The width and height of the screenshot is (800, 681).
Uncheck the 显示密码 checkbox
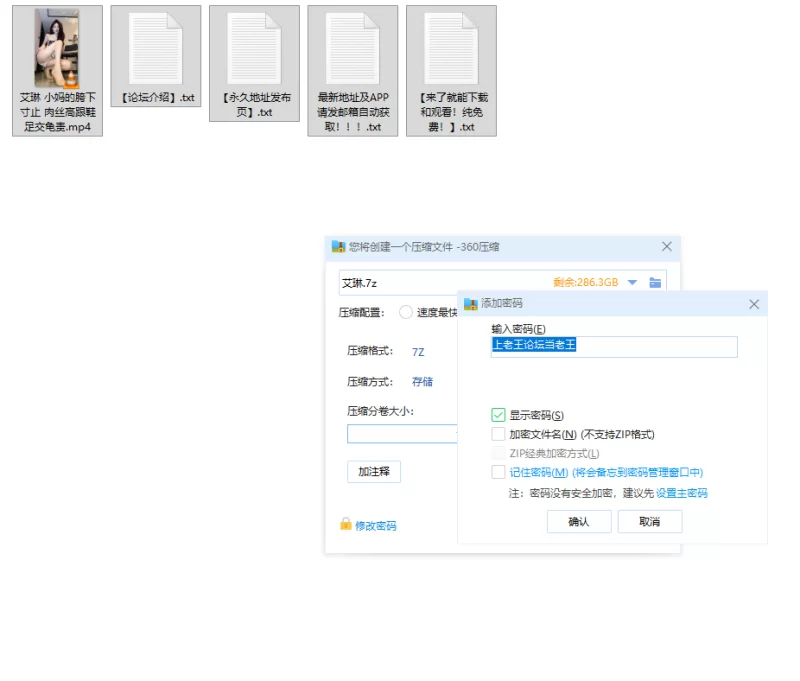point(498,415)
